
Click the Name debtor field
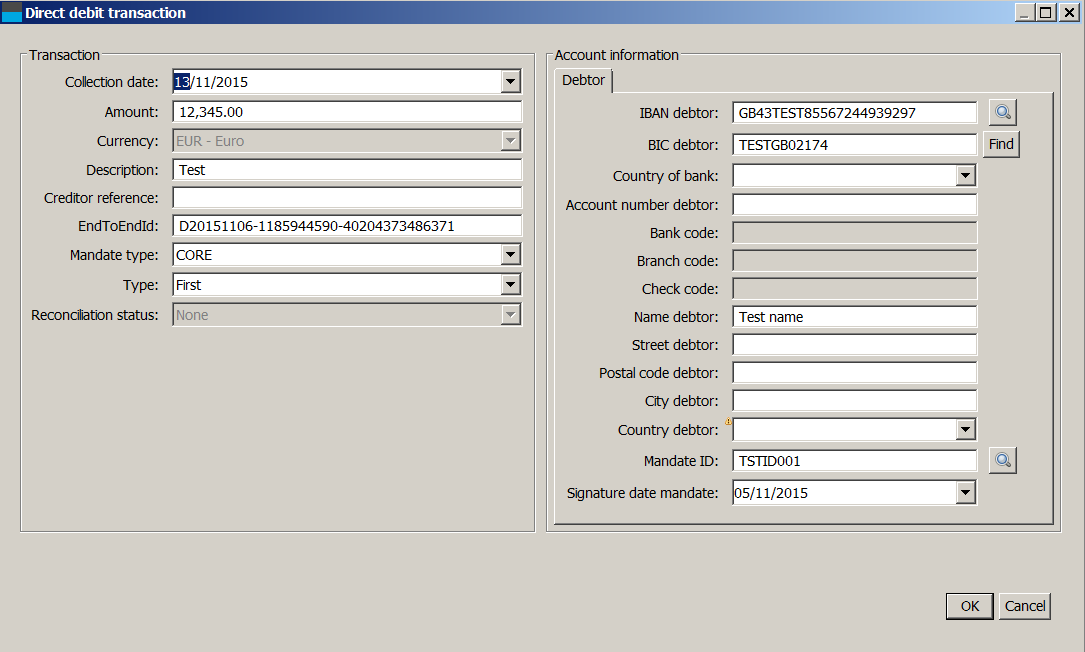tap(855, 317)
